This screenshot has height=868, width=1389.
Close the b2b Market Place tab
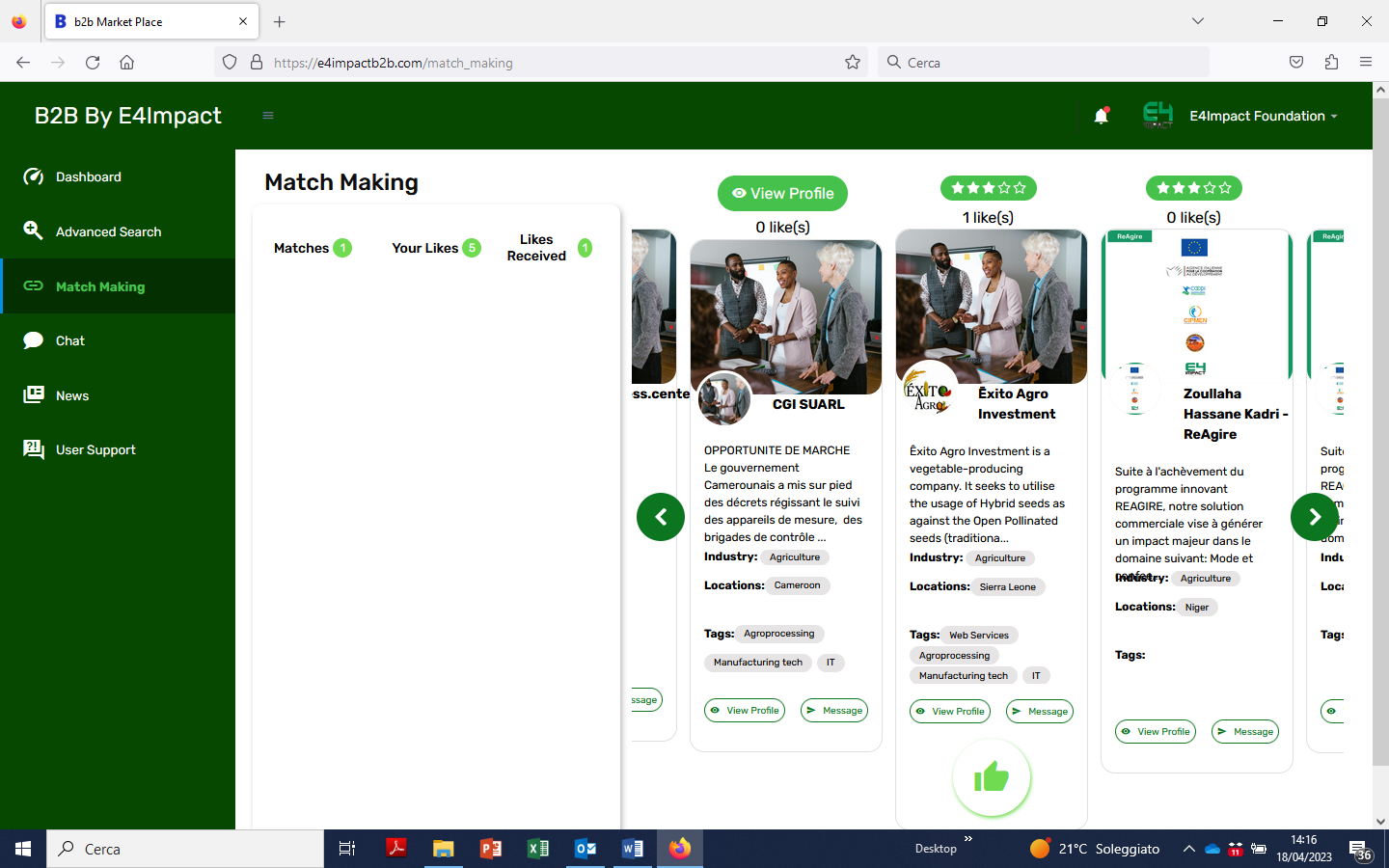click(243, 21)
